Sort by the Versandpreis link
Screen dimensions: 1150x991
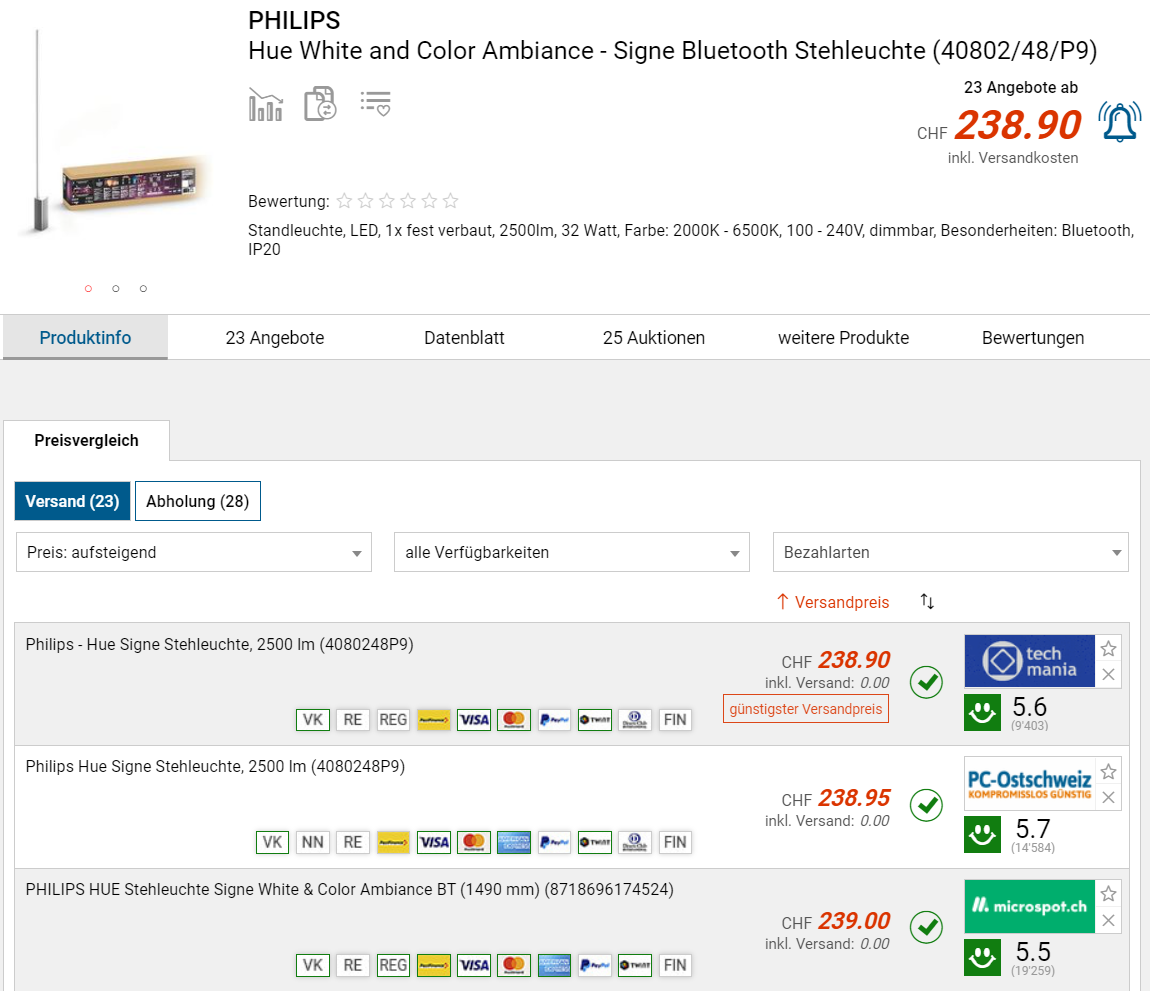point(833,602)
